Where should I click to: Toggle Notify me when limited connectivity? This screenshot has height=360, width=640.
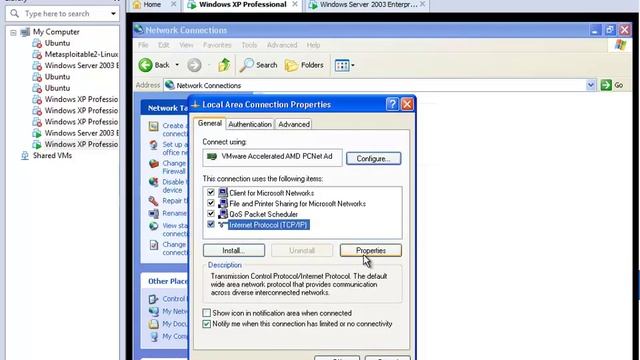coord(207,324)
